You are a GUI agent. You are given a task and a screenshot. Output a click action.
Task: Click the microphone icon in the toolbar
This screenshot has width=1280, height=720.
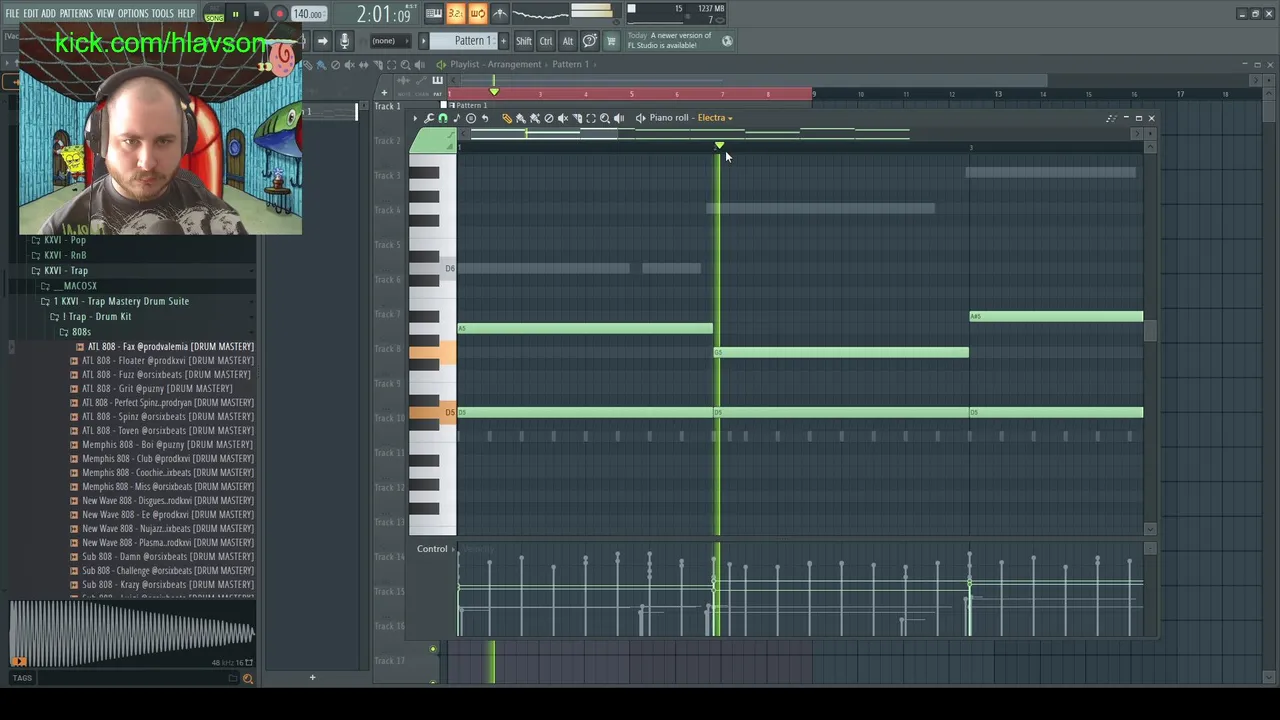point(344,41)
